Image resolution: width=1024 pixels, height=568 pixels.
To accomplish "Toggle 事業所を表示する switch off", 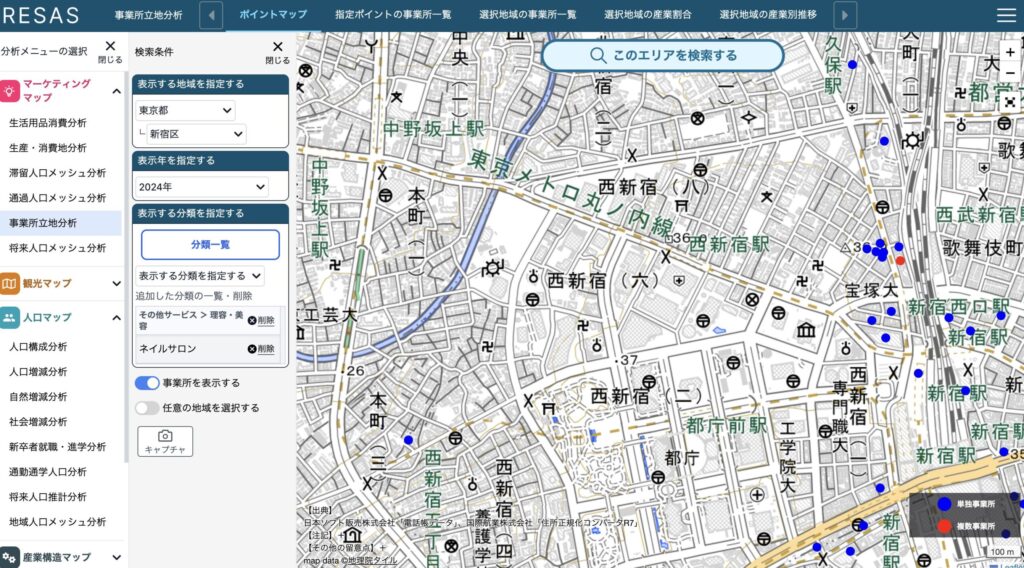I will click(x=147, y=383).
